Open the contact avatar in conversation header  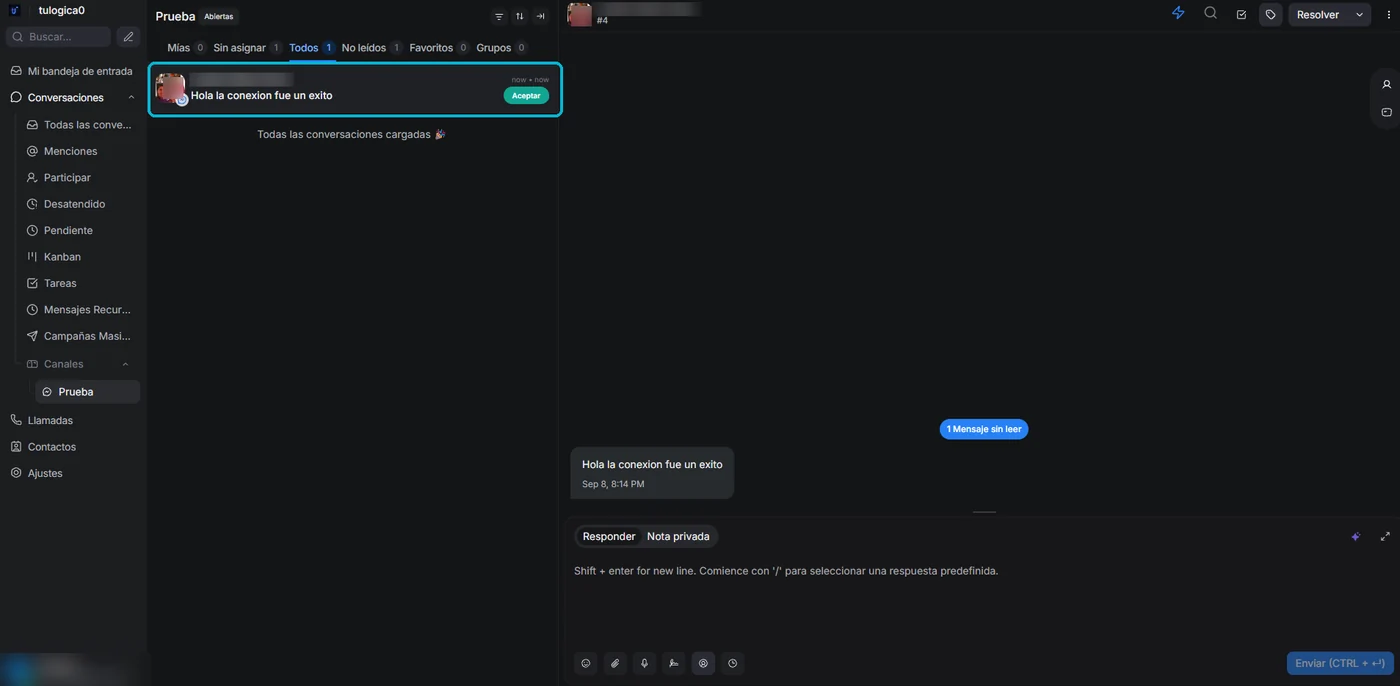pos(580,14)
